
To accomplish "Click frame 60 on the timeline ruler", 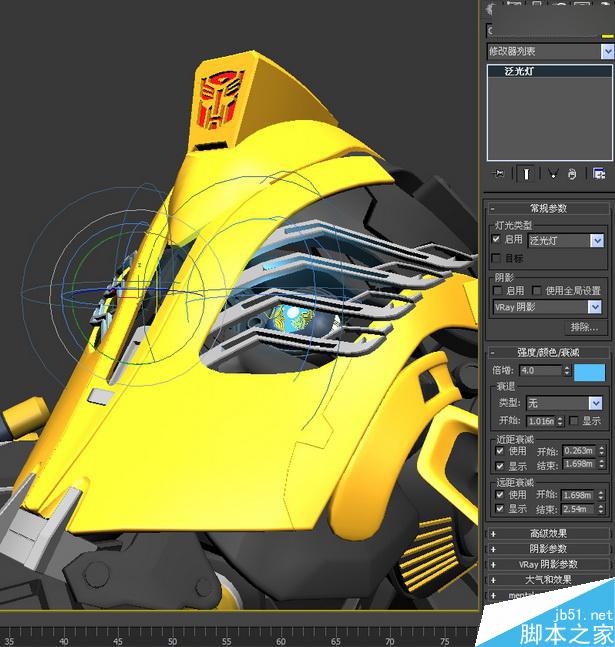I will (281, 639).
